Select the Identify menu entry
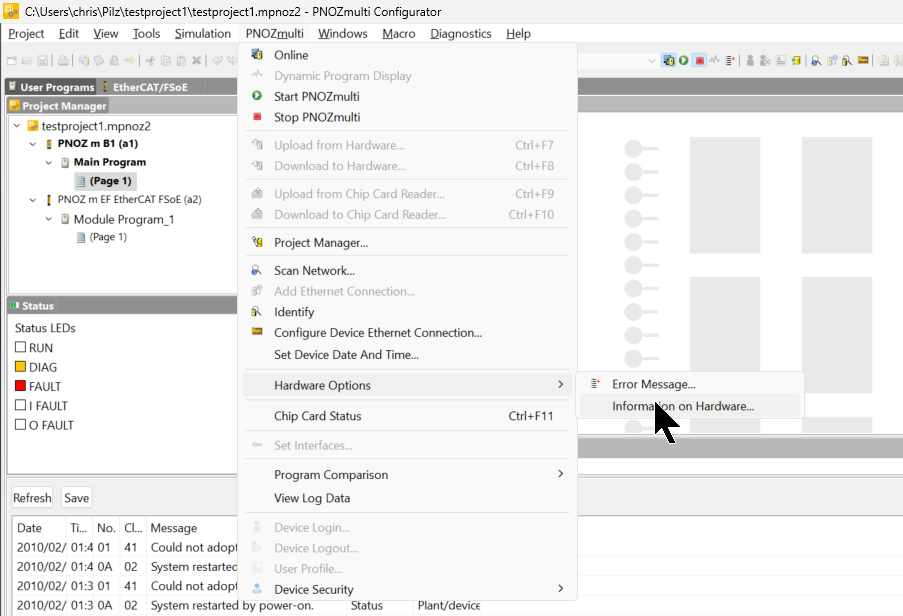Viewport: 903px width, 616px height. 407,312
